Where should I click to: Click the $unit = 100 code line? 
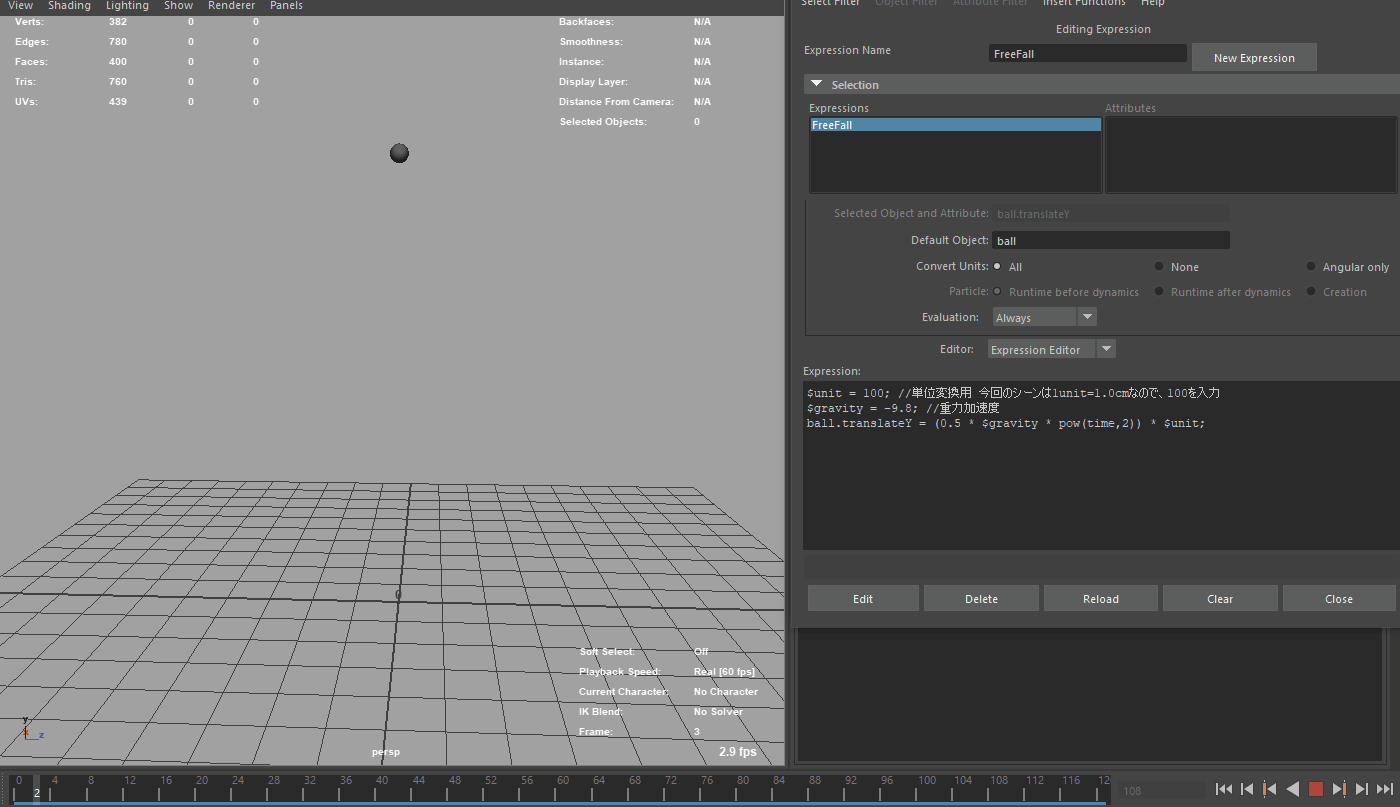coord(1013,393)
